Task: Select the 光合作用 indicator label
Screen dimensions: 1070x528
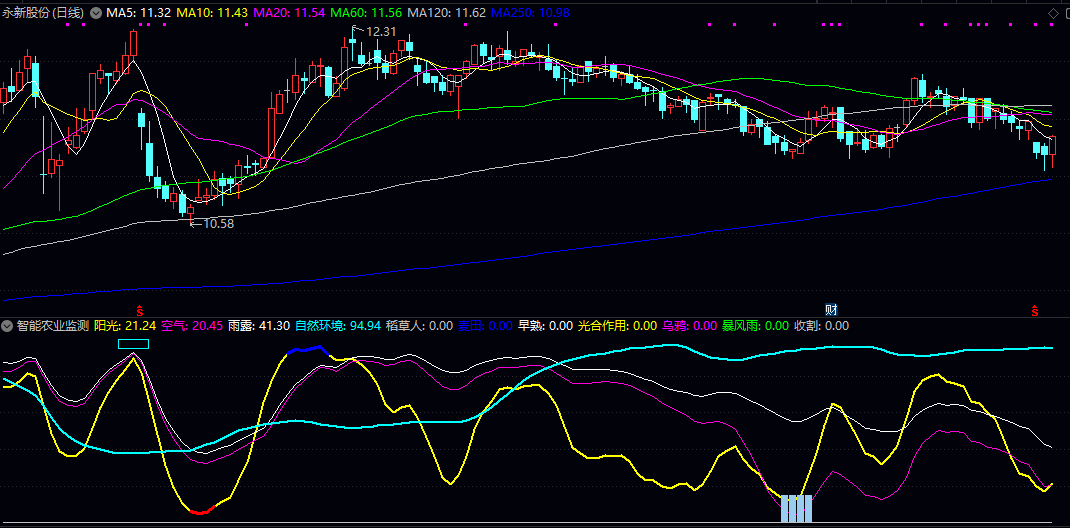Action: (618, 326)
